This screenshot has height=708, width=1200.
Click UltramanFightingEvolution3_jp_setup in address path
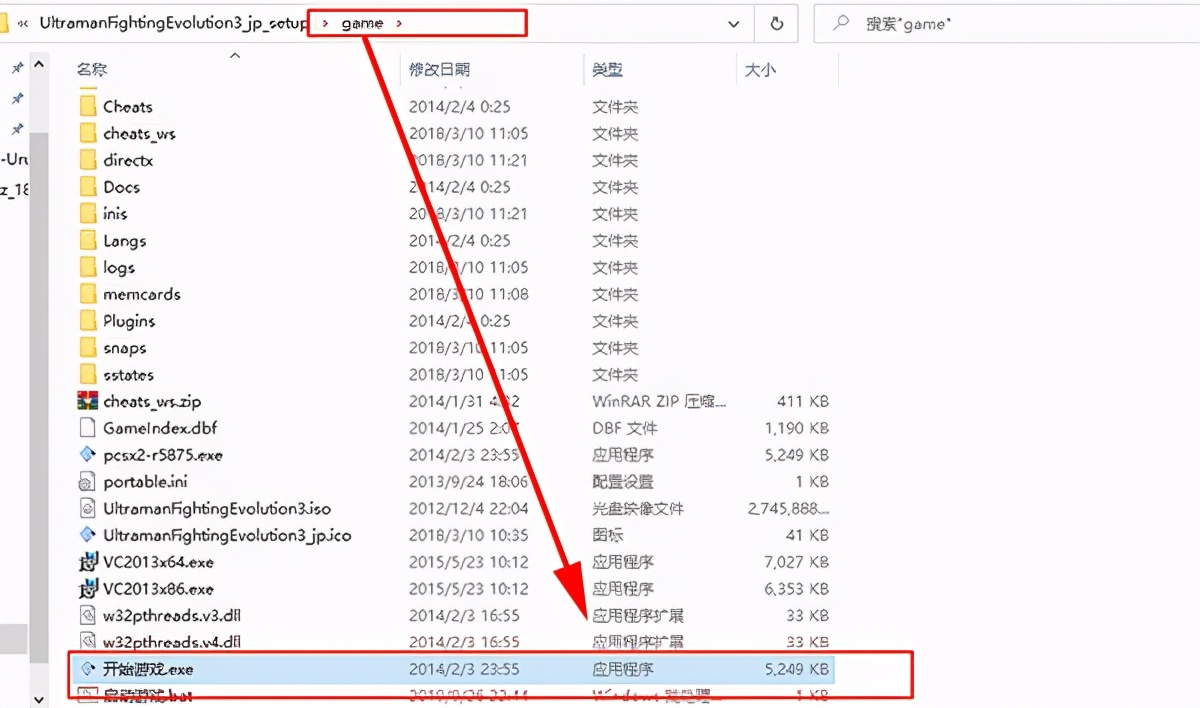(174, 23)
